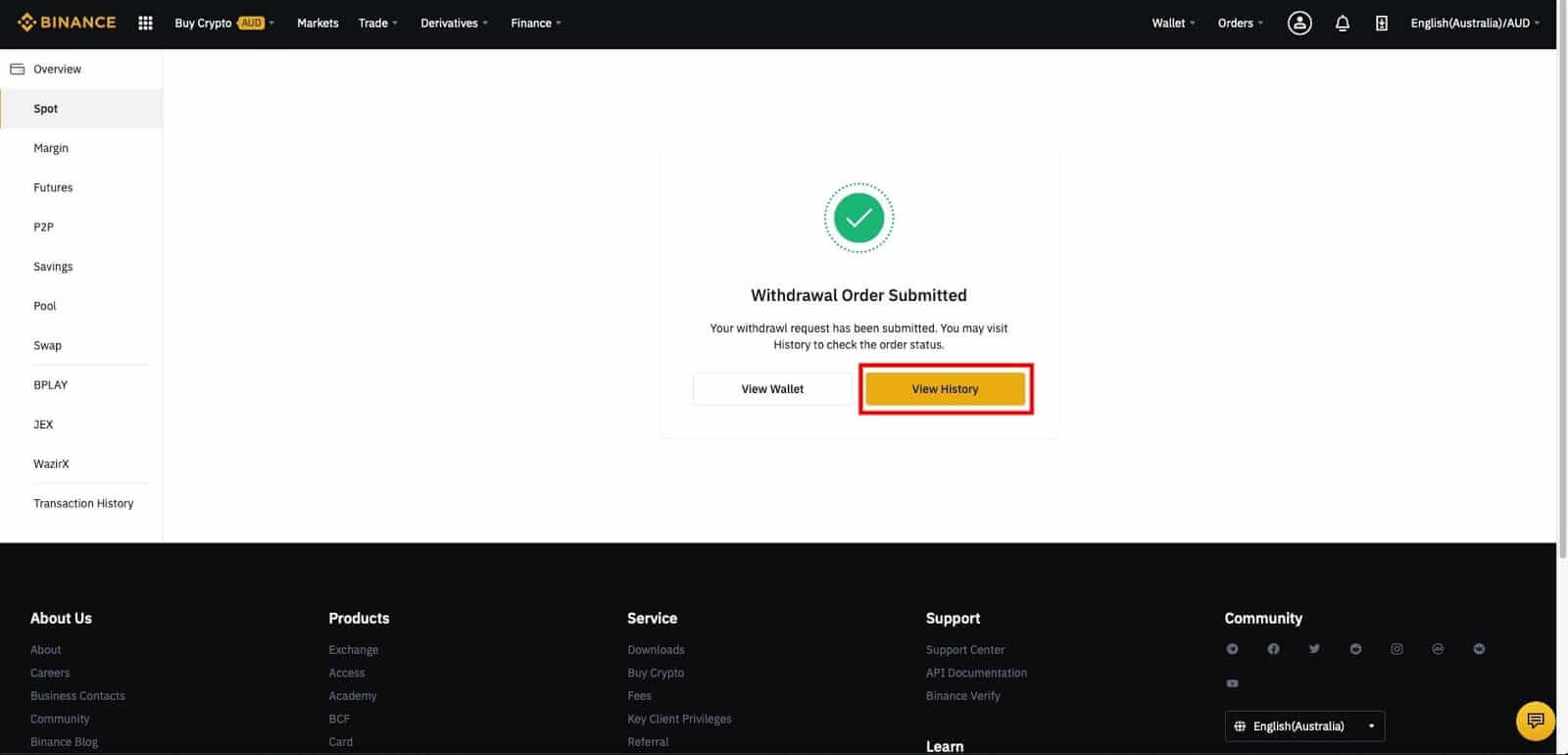Open the apps grid menu icon

[145, 23]
